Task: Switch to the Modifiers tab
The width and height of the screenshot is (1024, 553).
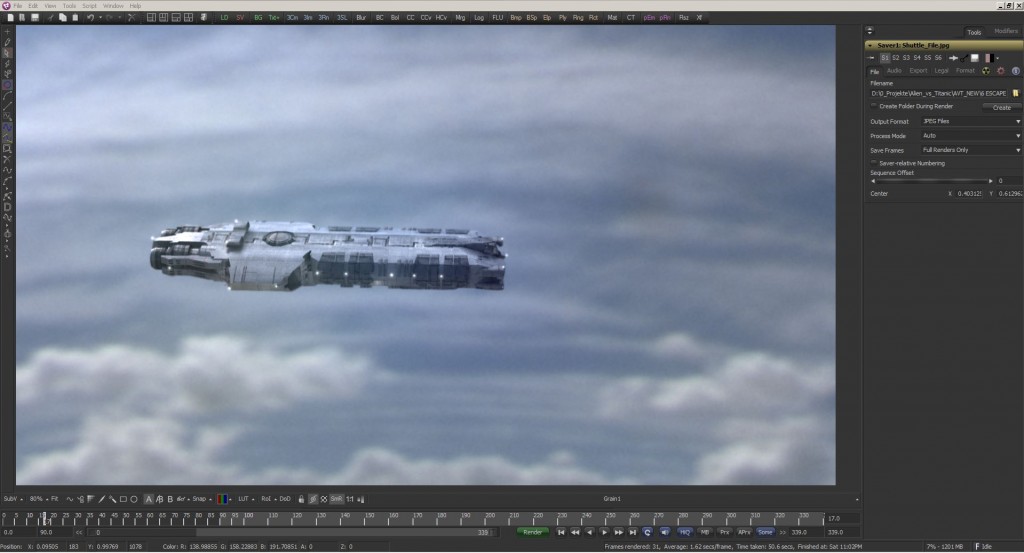Action: (x=1005, y=31)
